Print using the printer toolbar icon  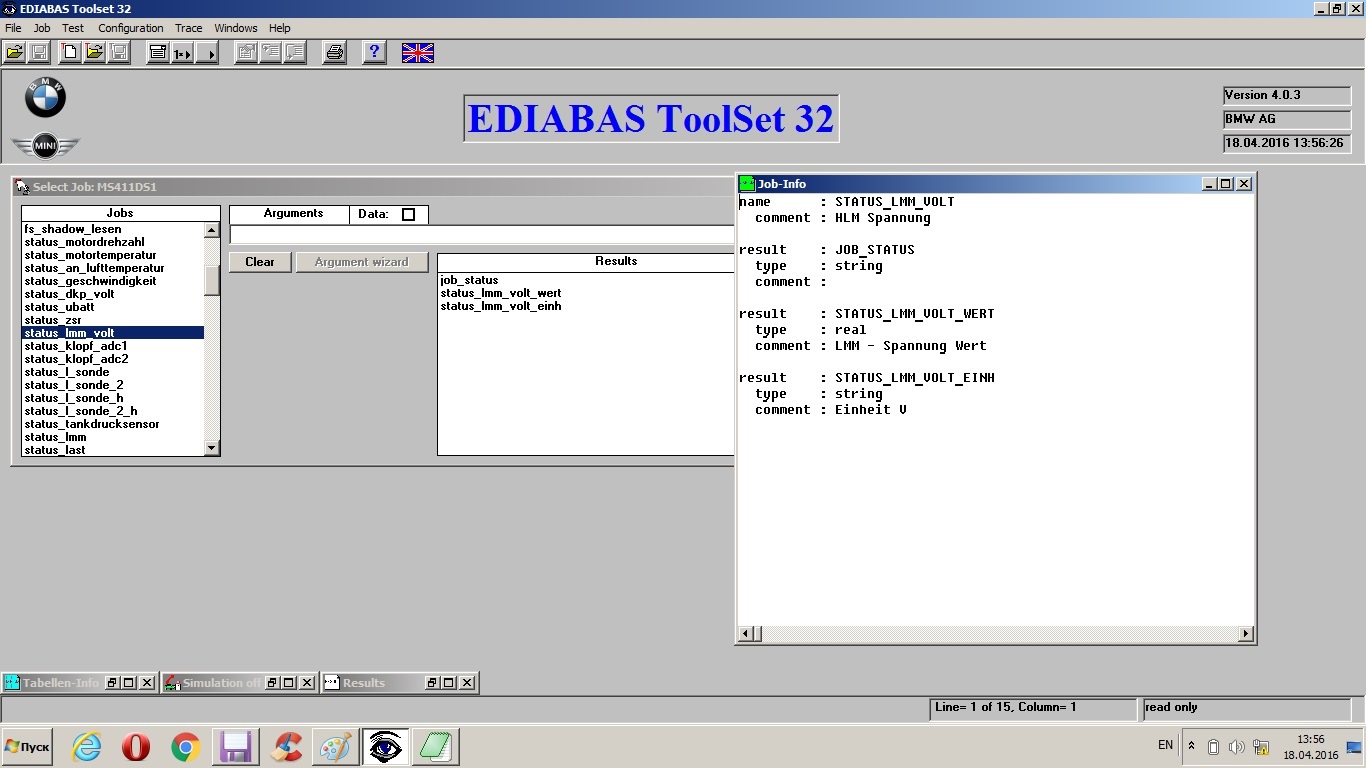pyautogui.click(x=335, y=53)
